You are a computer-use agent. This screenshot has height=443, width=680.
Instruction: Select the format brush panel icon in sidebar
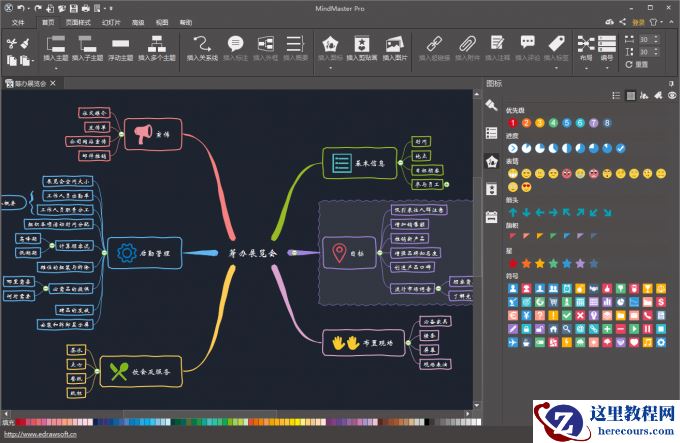pyautogui.click(x=491, y=104)
